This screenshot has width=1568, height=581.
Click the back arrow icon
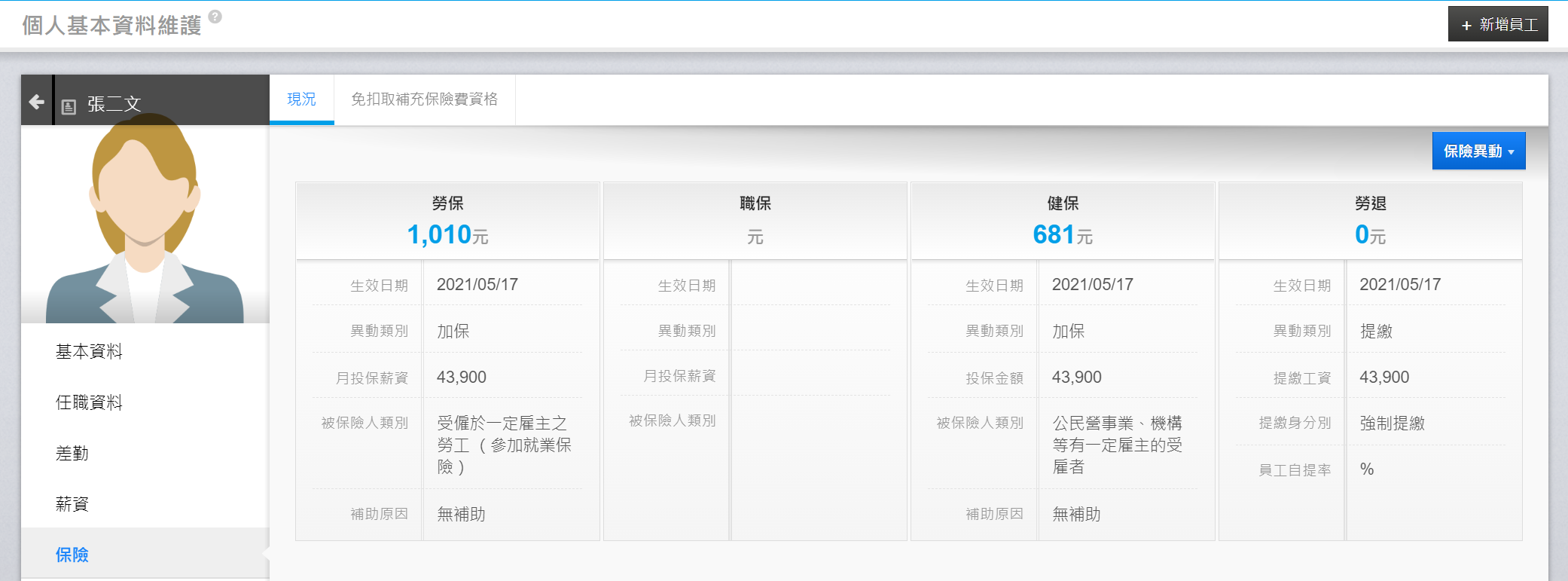click(36, 102)
